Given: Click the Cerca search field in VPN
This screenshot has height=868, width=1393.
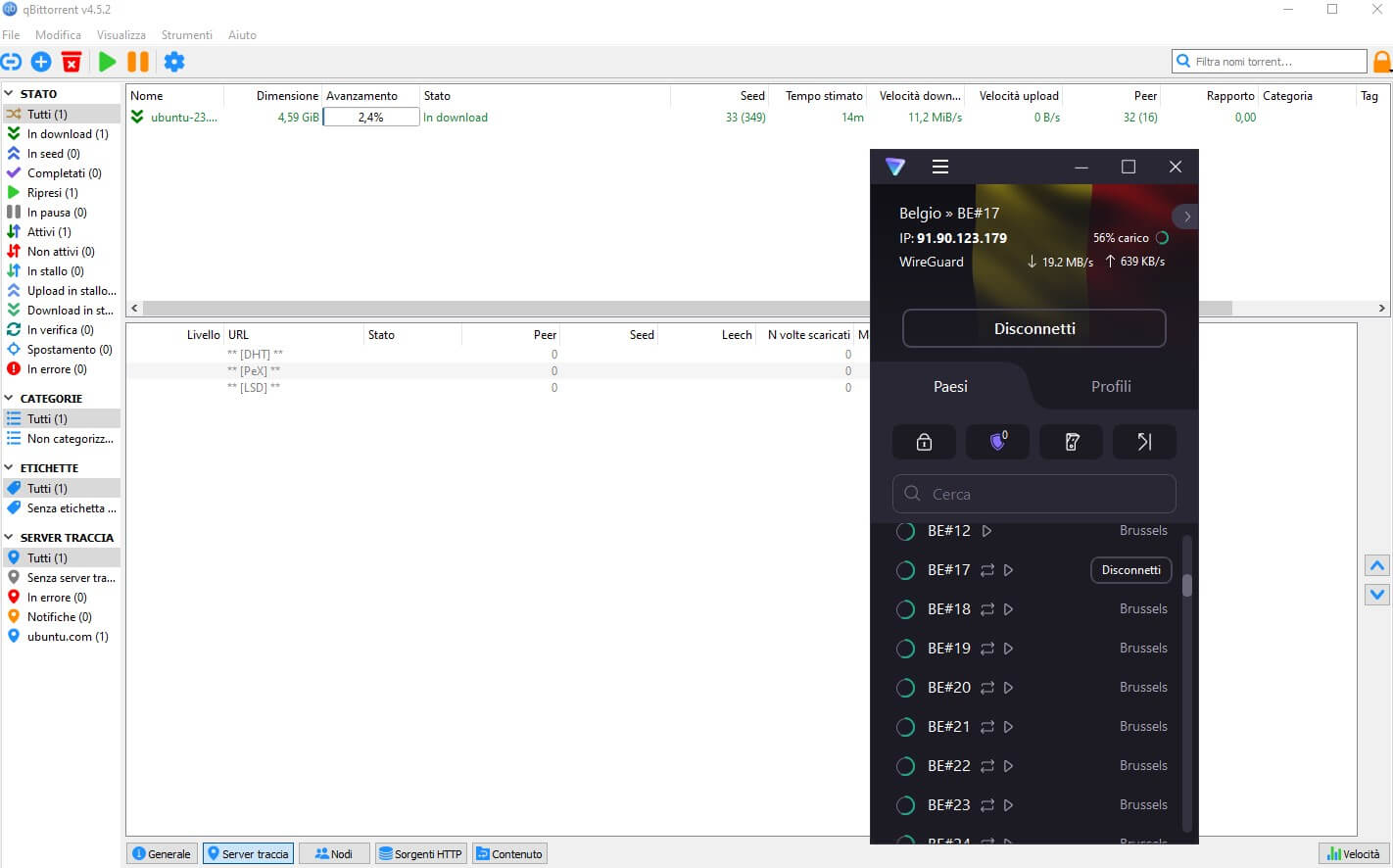Looking at the screenshot, I should pos(1034,494).
